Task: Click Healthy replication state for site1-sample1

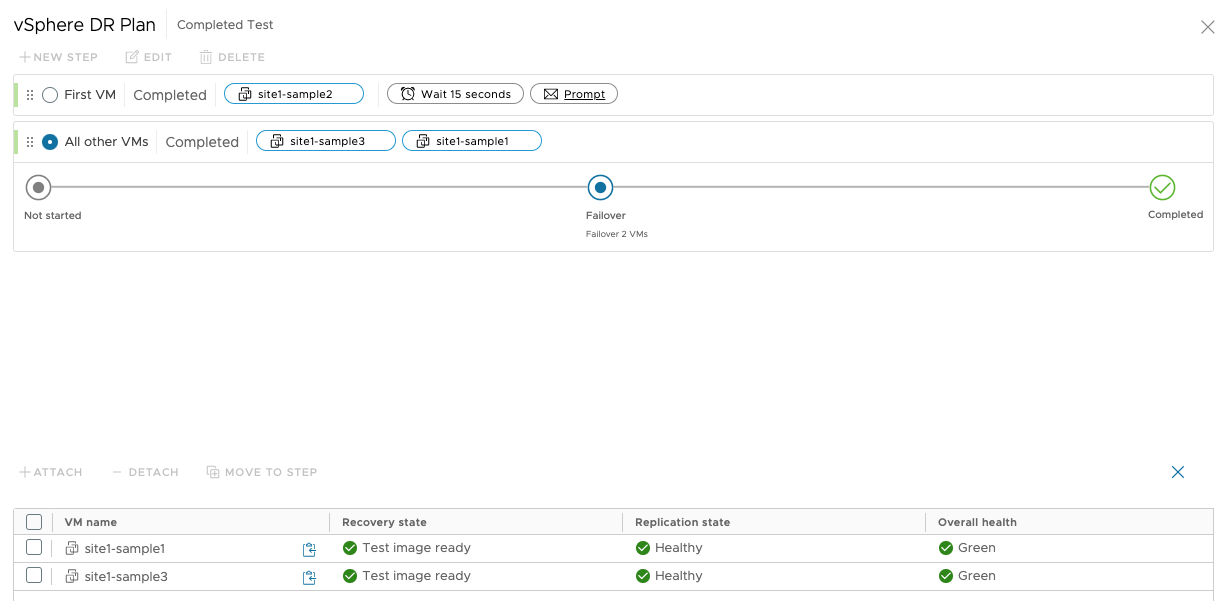Action: tap(679, 548)
